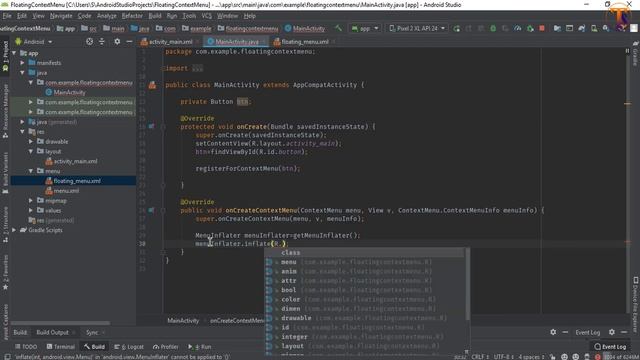The image size is (640, 360).
Task: Click the Profile app gauge icon
Action: [518, 29]
